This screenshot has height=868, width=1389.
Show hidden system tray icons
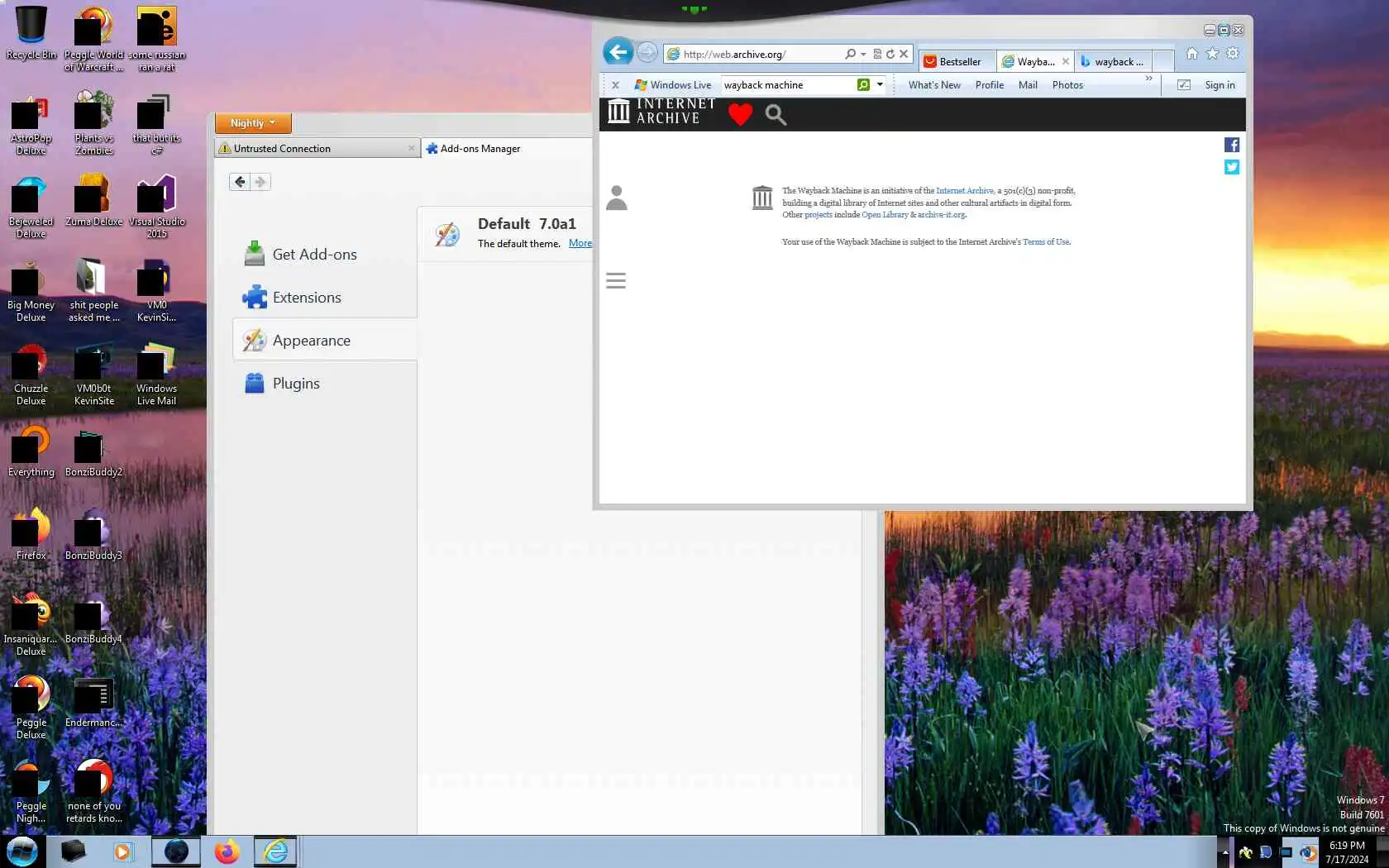tap(1224, 851)
